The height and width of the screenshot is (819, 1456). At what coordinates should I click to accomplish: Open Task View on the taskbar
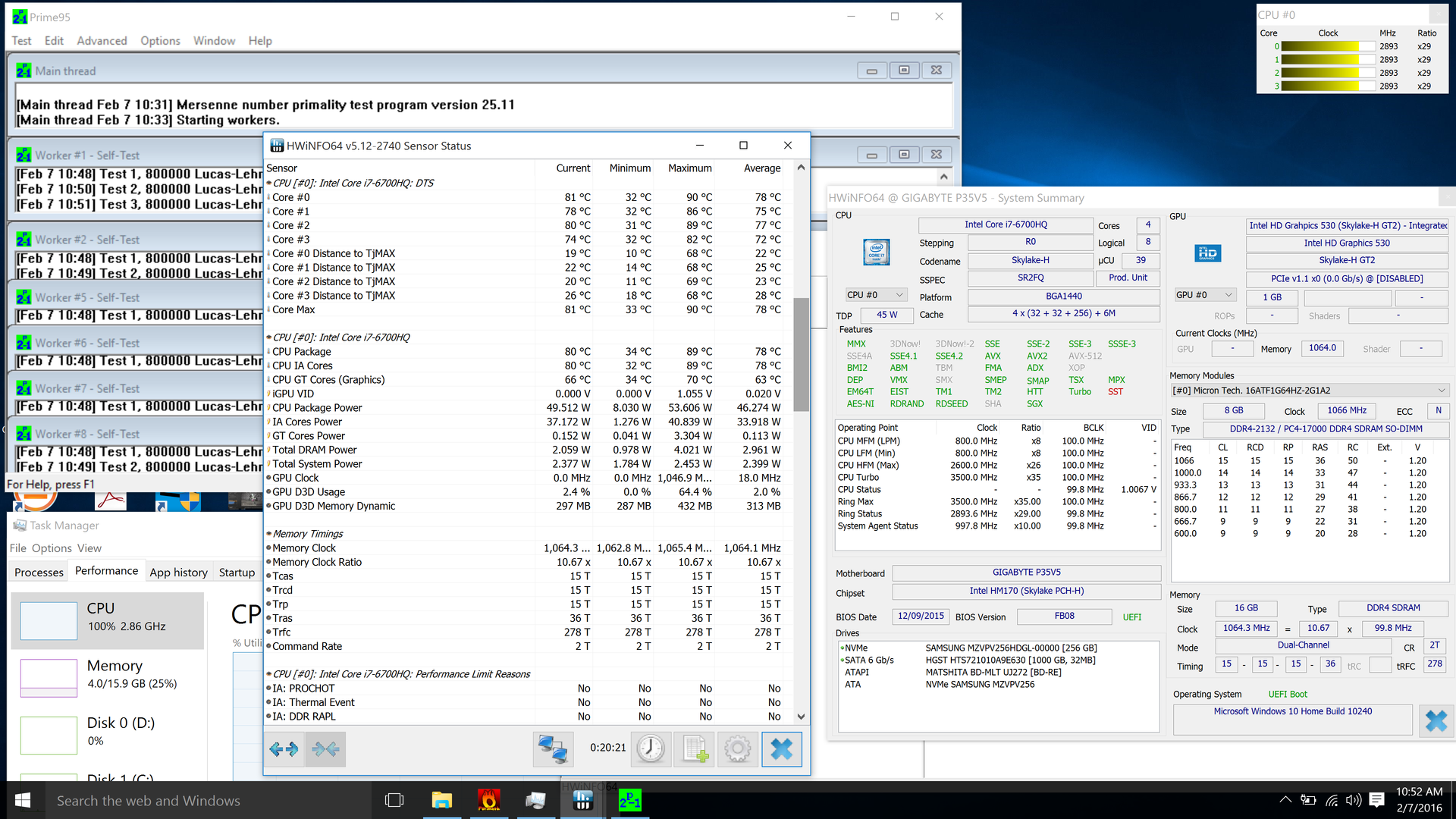pos(394,801)
